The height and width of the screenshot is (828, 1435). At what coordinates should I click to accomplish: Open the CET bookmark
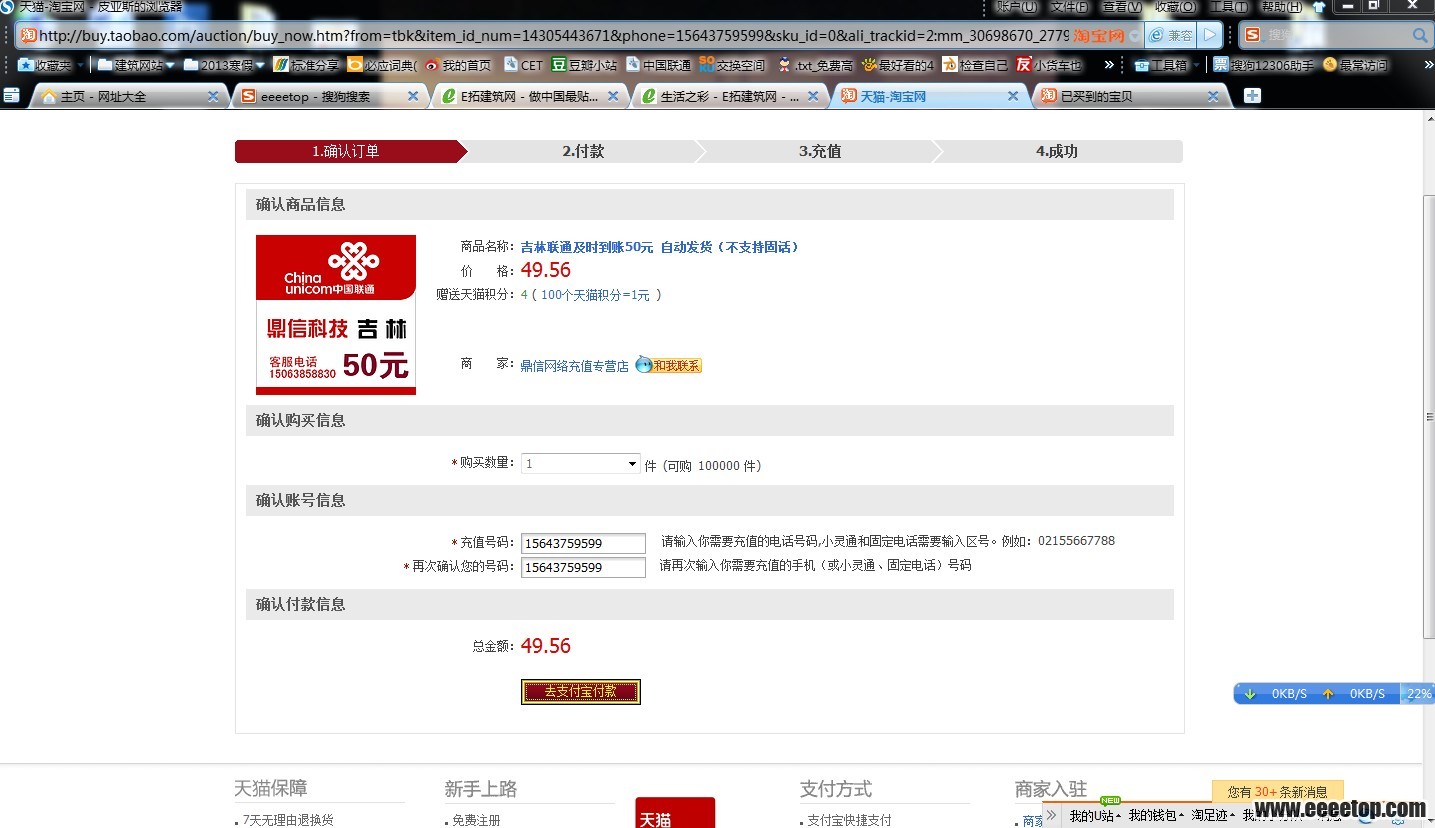click(523, 65)
